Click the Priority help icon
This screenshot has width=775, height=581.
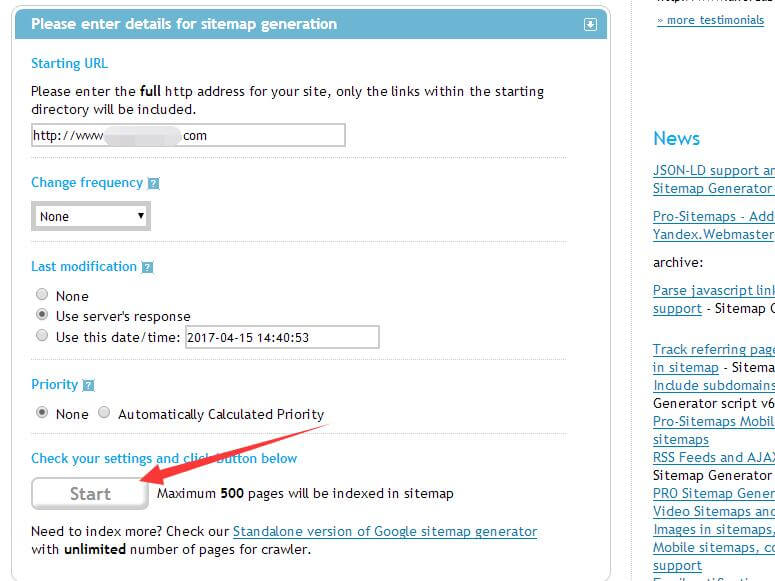click(88, 385)
